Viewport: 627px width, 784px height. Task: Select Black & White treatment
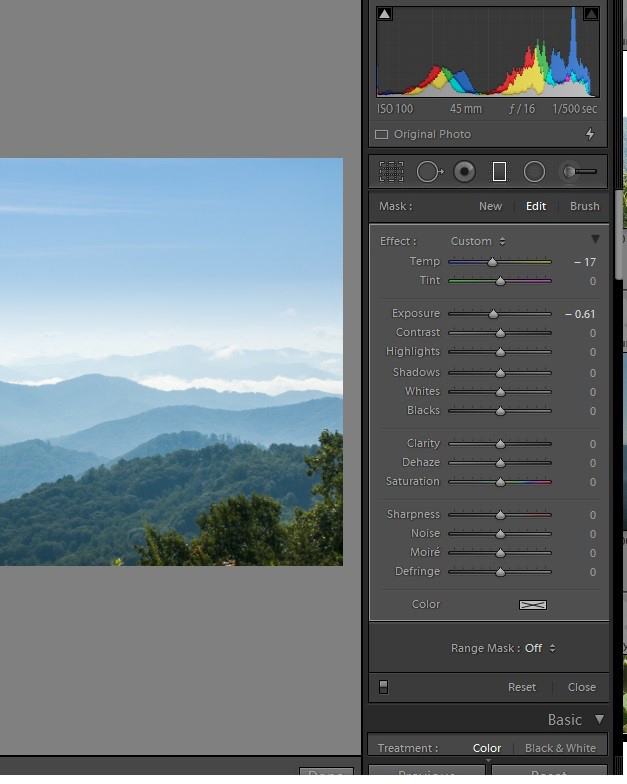(560, 748)
